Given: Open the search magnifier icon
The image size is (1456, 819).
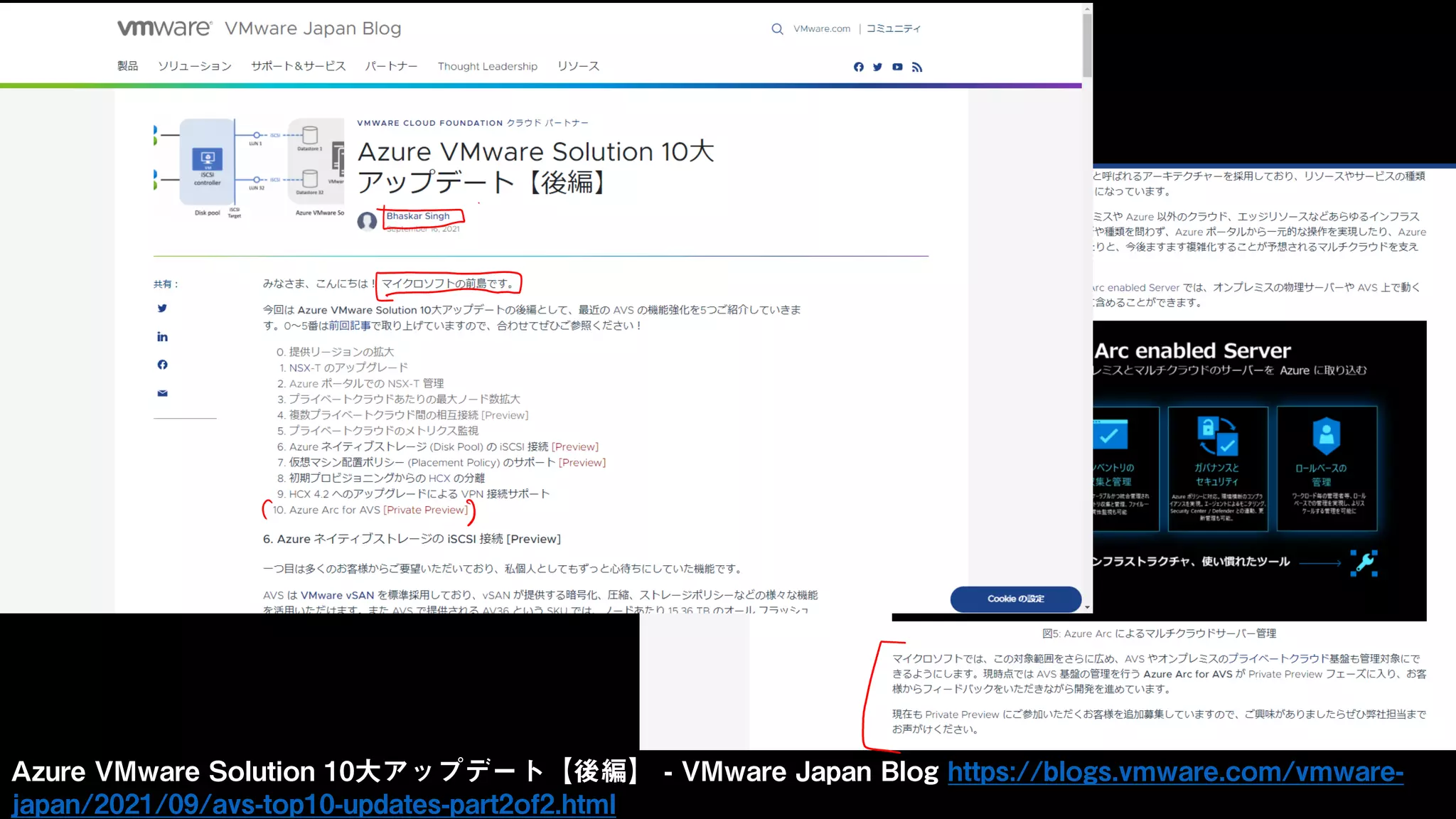Looking at the screenshot, I should [777, 29].
